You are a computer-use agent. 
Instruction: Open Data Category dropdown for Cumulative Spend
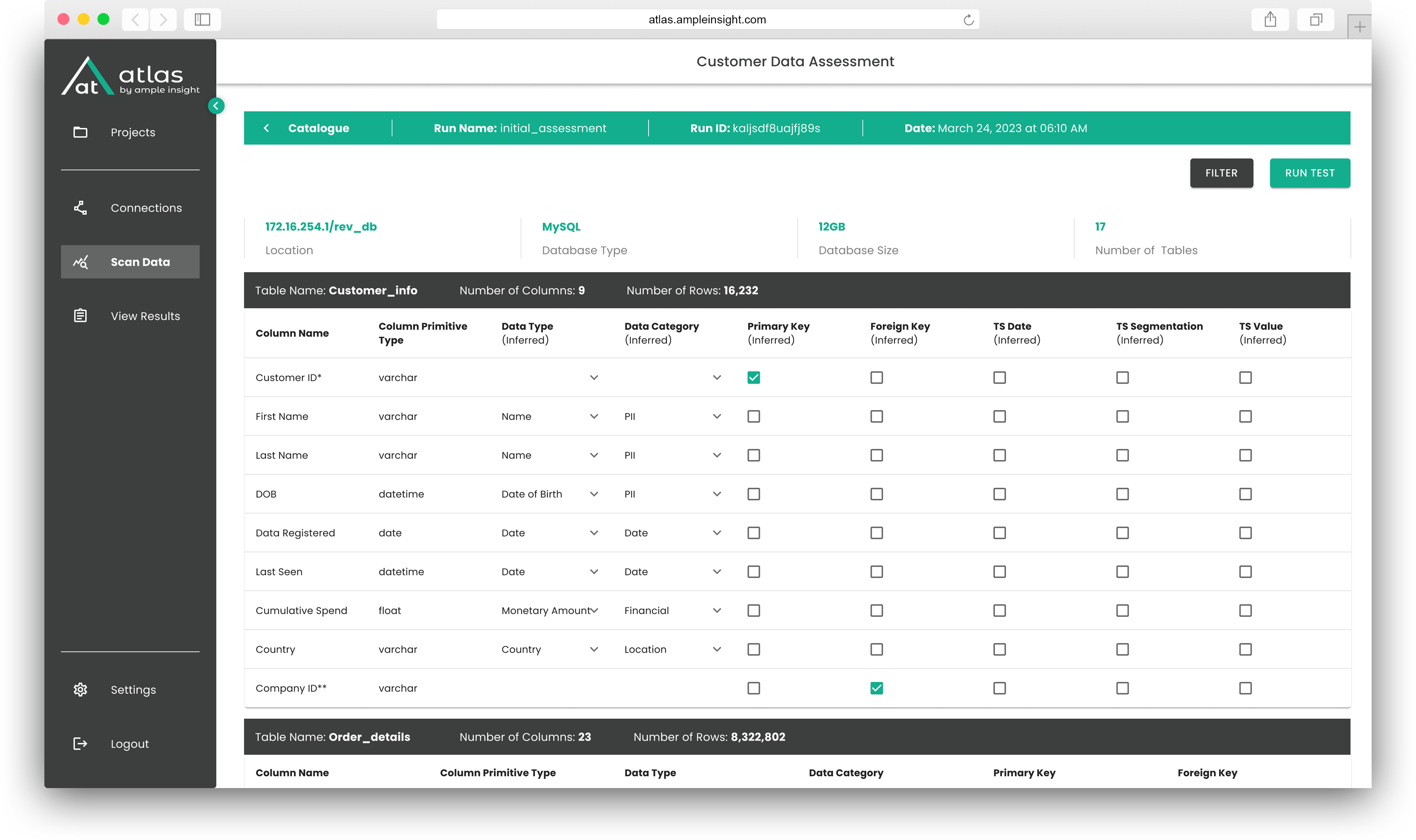(x=716, y=611)
